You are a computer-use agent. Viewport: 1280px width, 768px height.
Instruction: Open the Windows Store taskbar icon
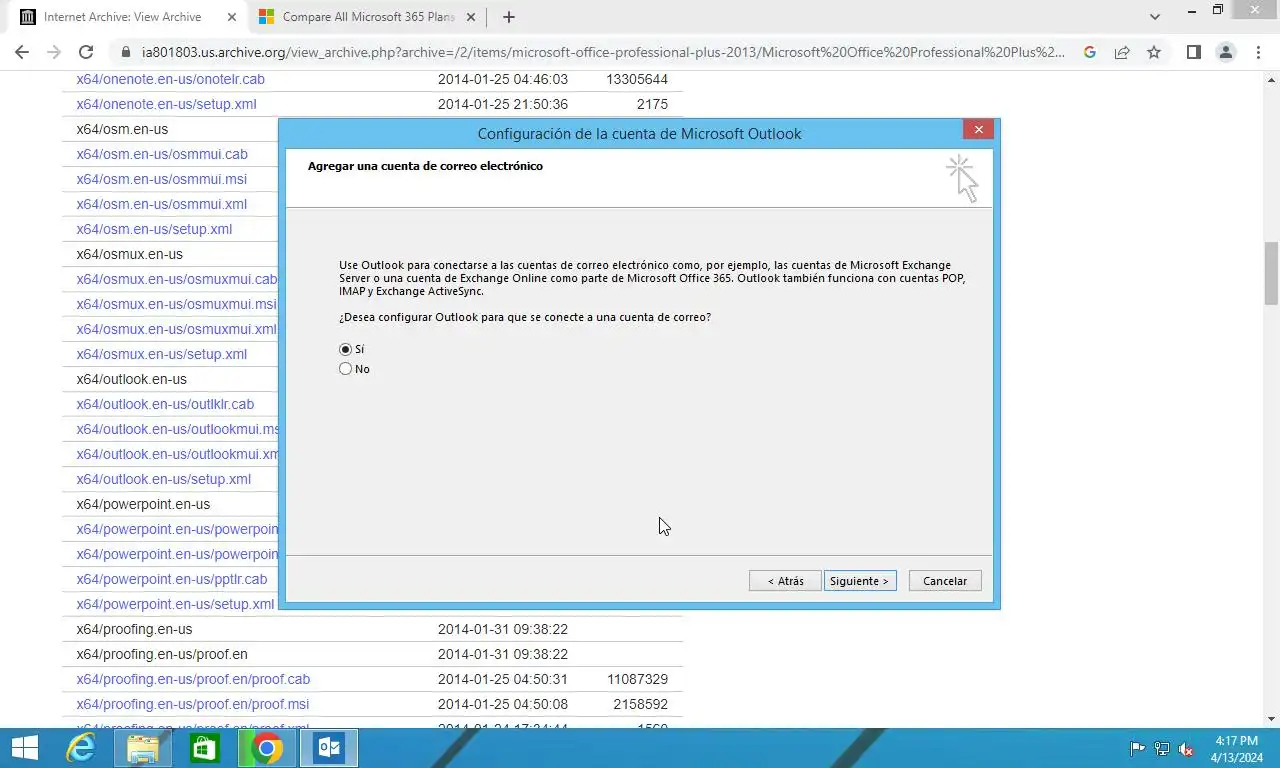pos(204,748)
